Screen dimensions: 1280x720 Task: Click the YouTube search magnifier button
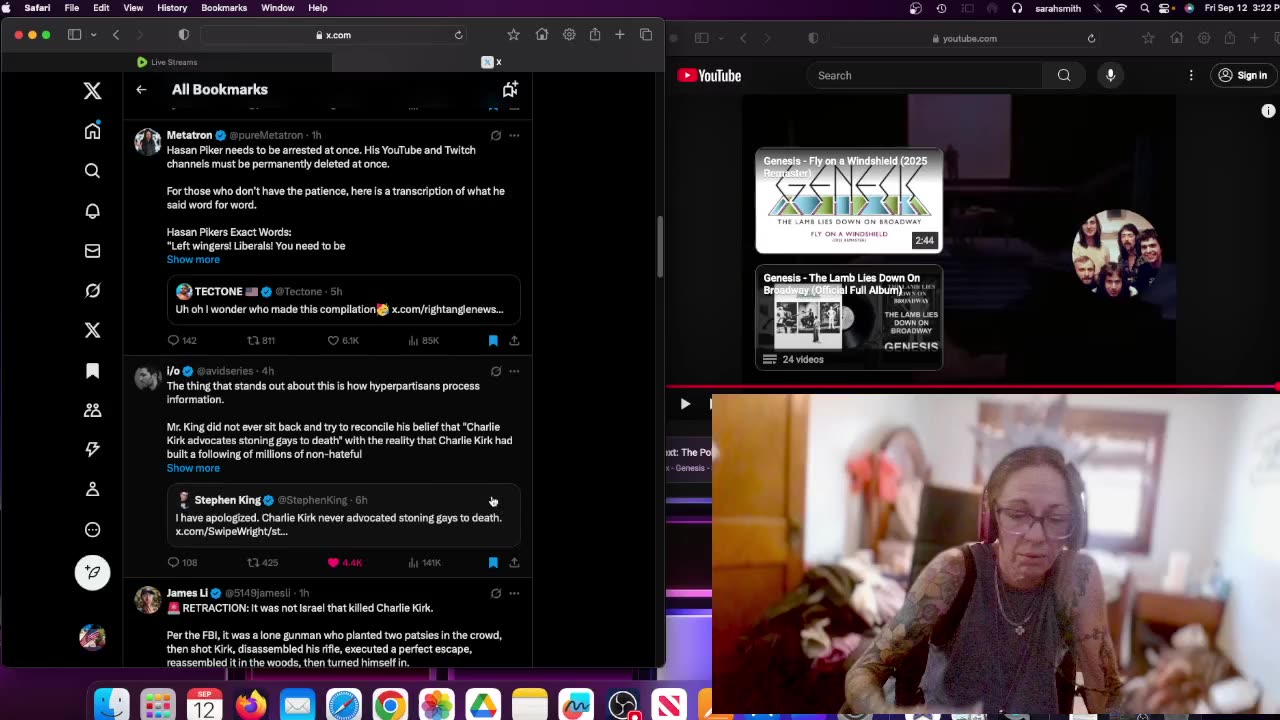coord(1064,75)
